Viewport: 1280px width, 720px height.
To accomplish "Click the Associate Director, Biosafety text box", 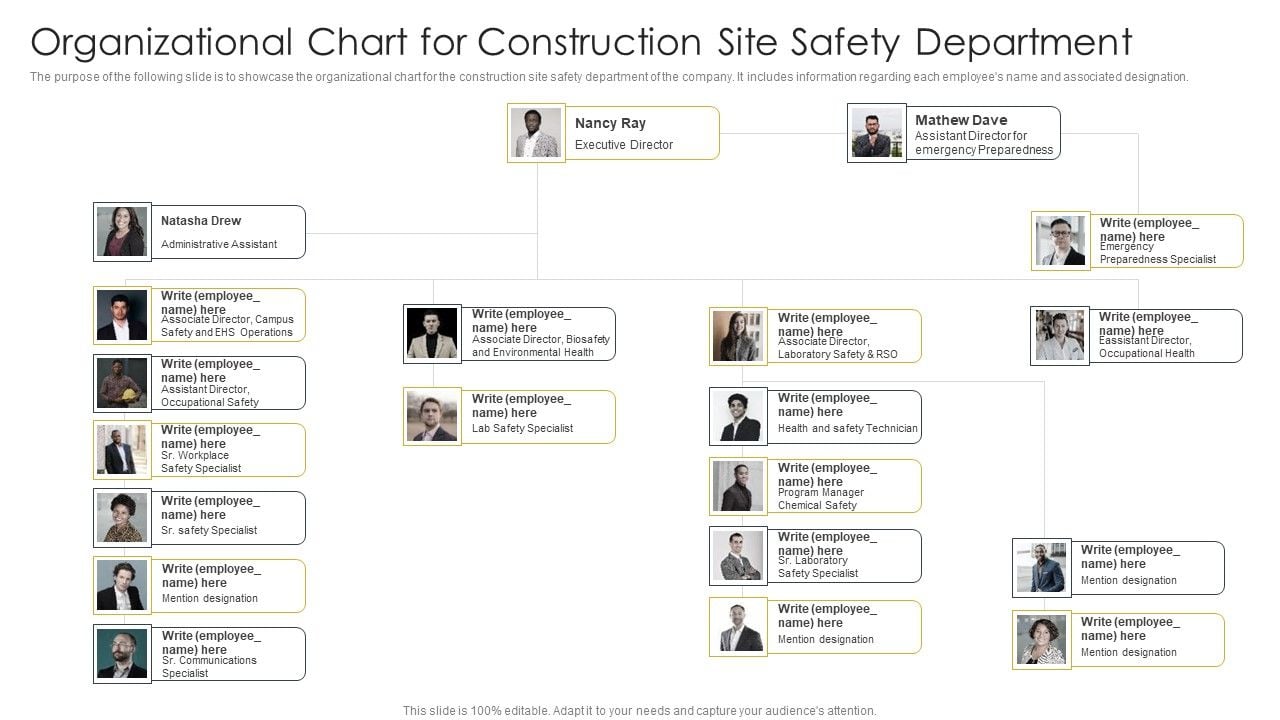I will tap(540, 334).
